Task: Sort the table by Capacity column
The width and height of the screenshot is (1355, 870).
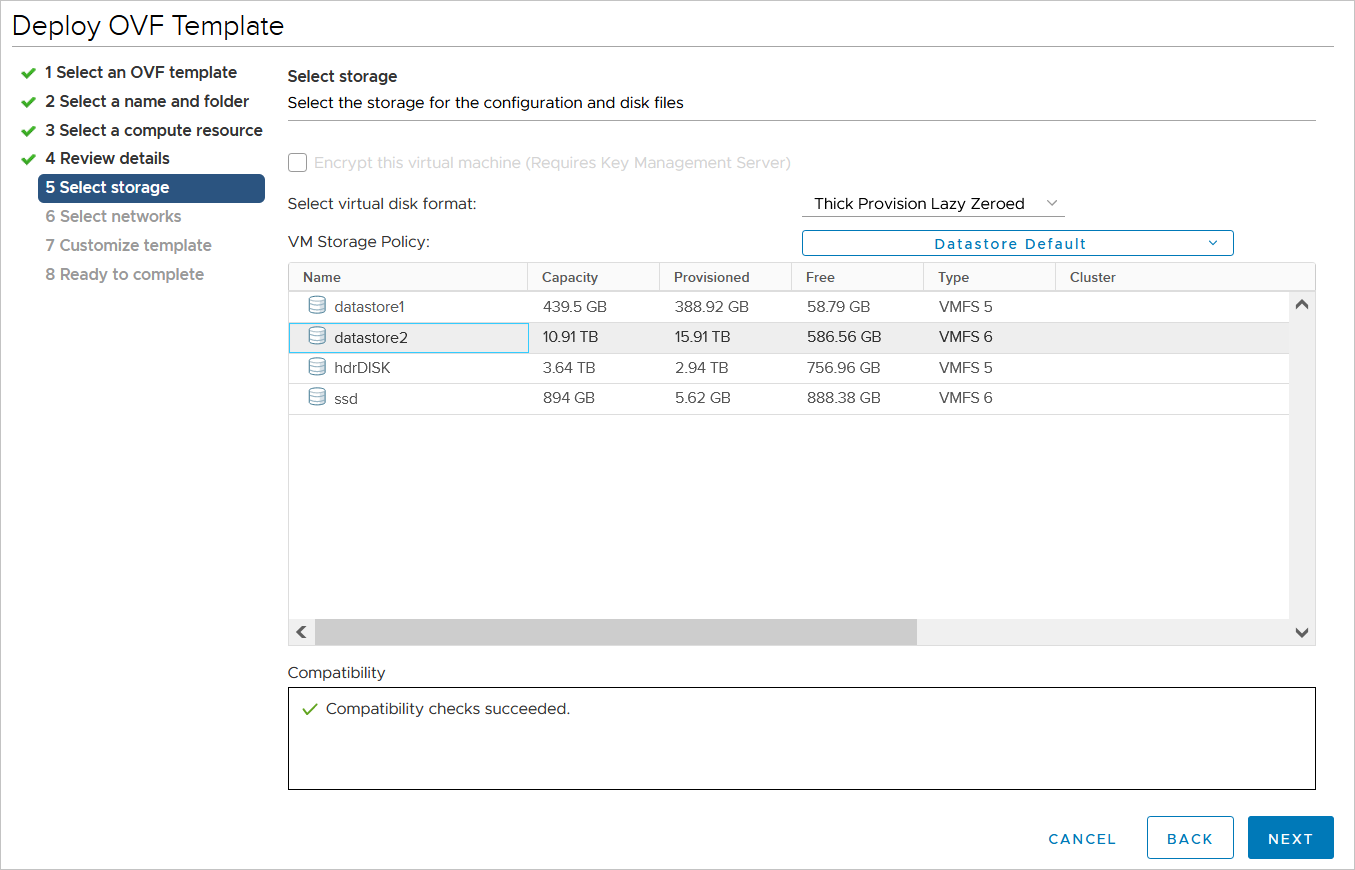Action: point(570,277)
